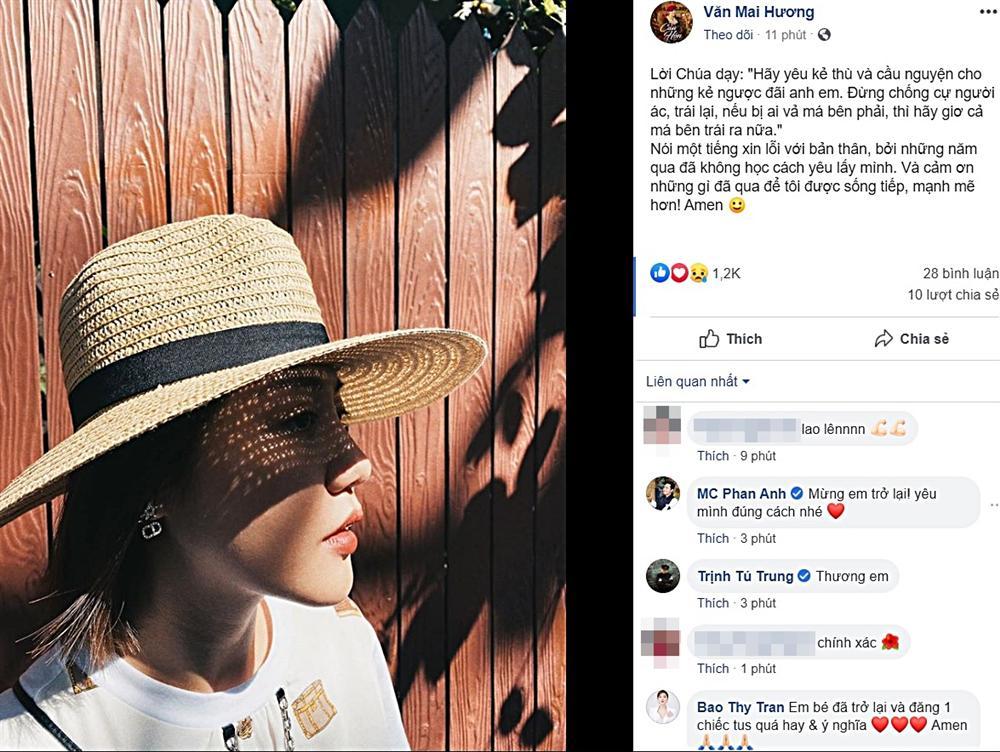Click the Chia sẻ share arrow icon
The height and width of the screenshot is (752, 1000).
pyautogui.click(x=883, y=339)
